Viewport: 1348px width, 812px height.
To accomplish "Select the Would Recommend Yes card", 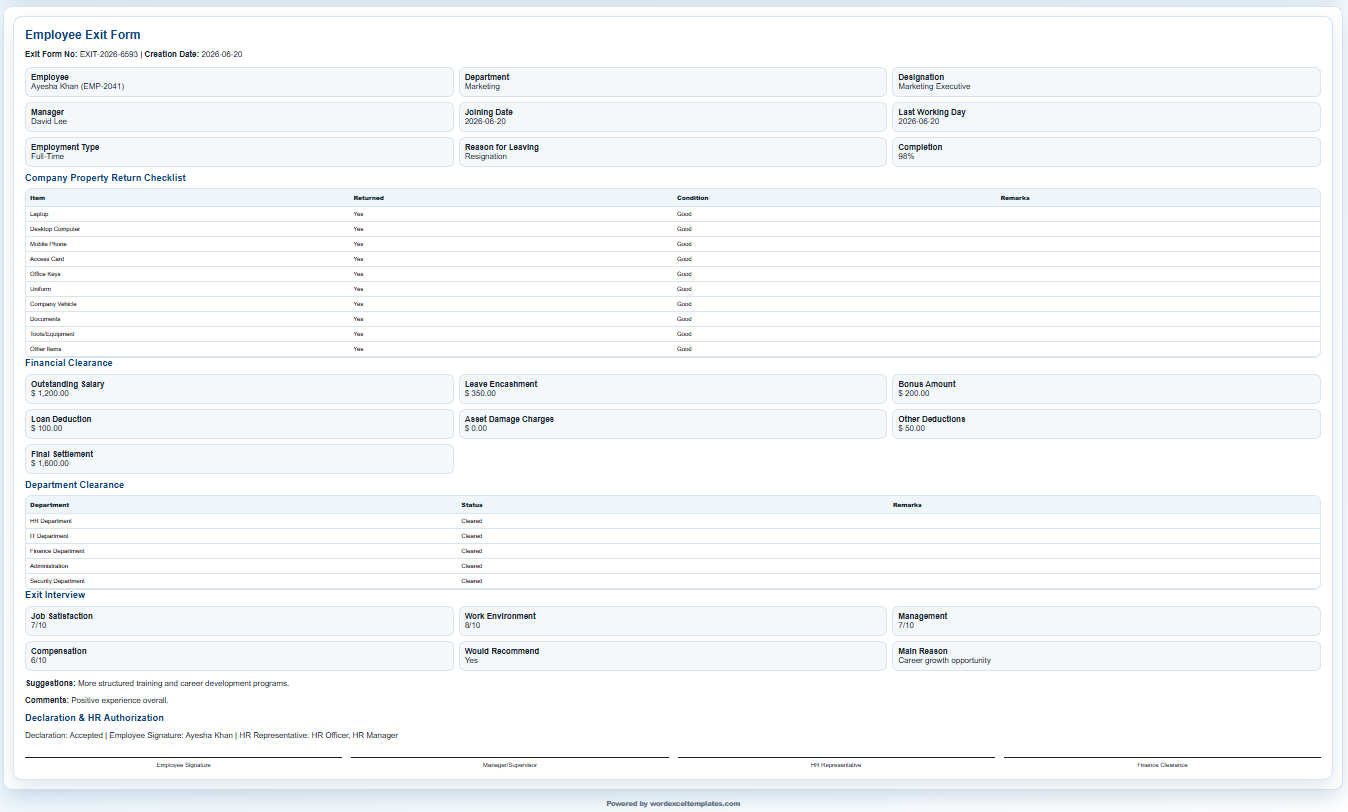I will (x=673, y=656).
